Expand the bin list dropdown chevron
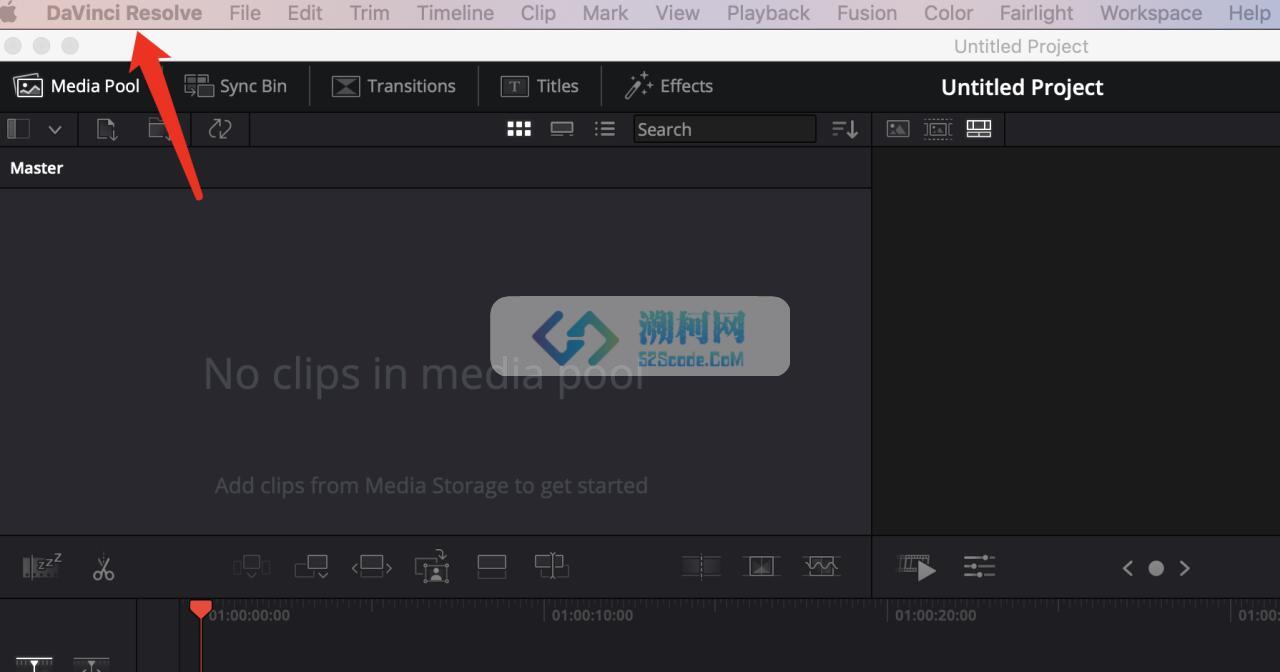This screenshot has width=1280, height=672. click(55, 130)
